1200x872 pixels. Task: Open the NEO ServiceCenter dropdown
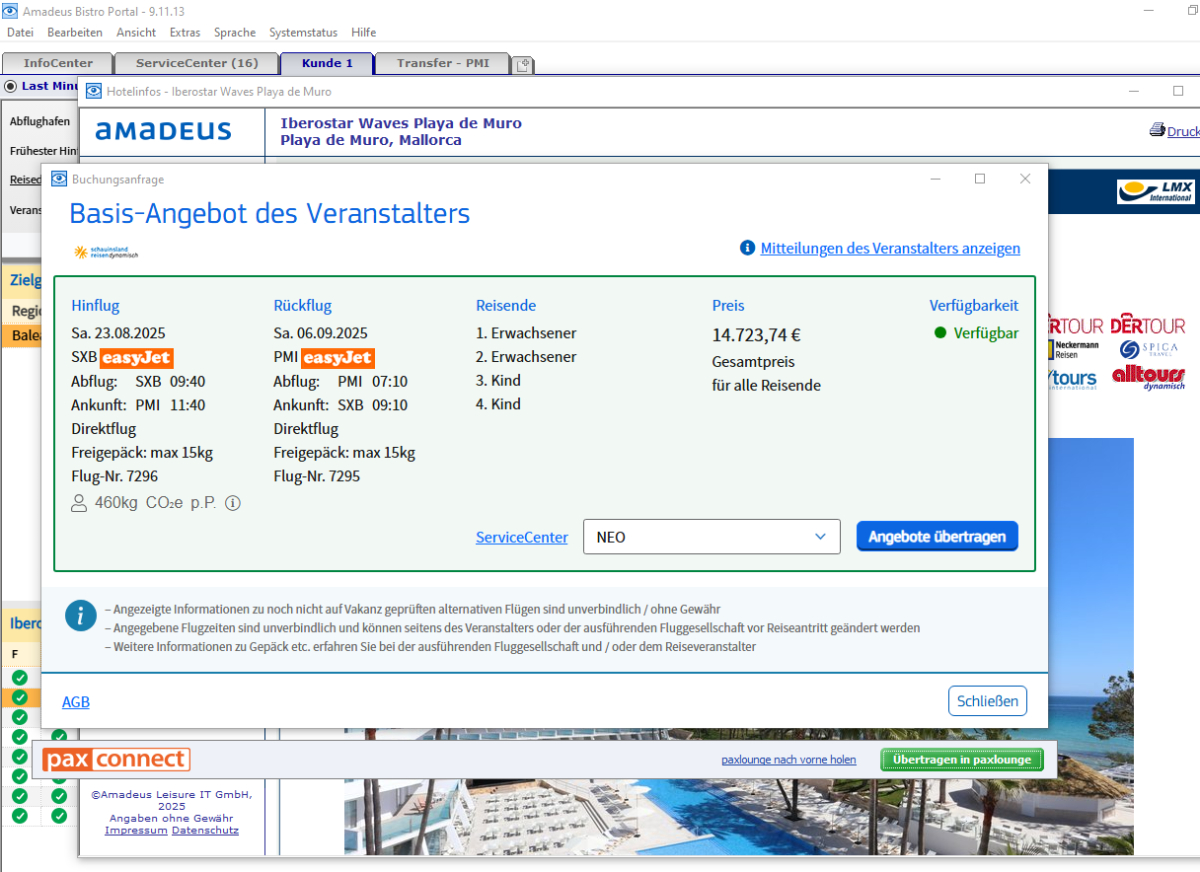(x=712, y=537)
